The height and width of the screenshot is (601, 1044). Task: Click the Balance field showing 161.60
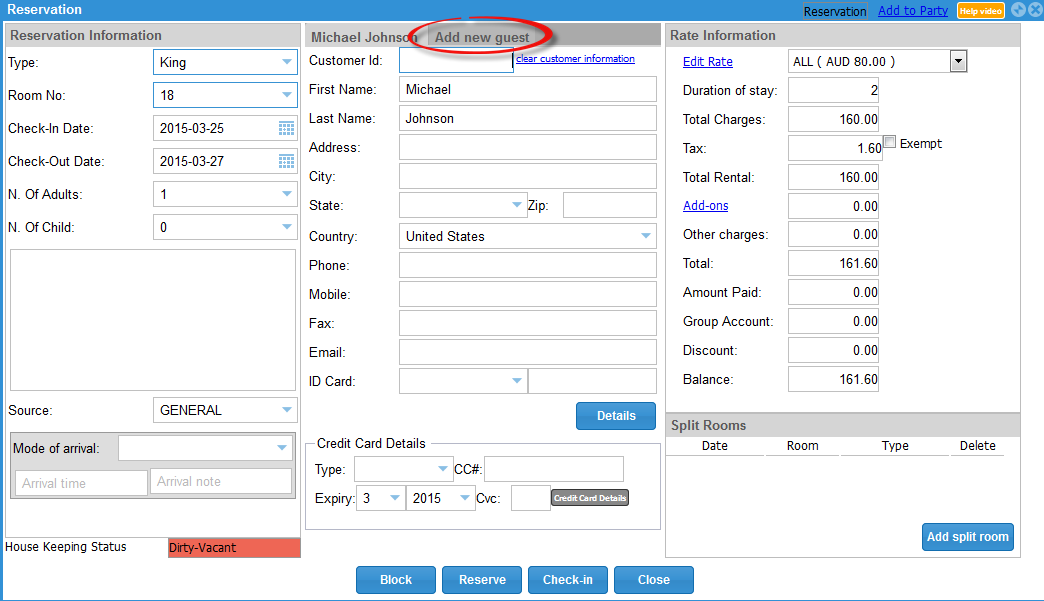(833, 379)
